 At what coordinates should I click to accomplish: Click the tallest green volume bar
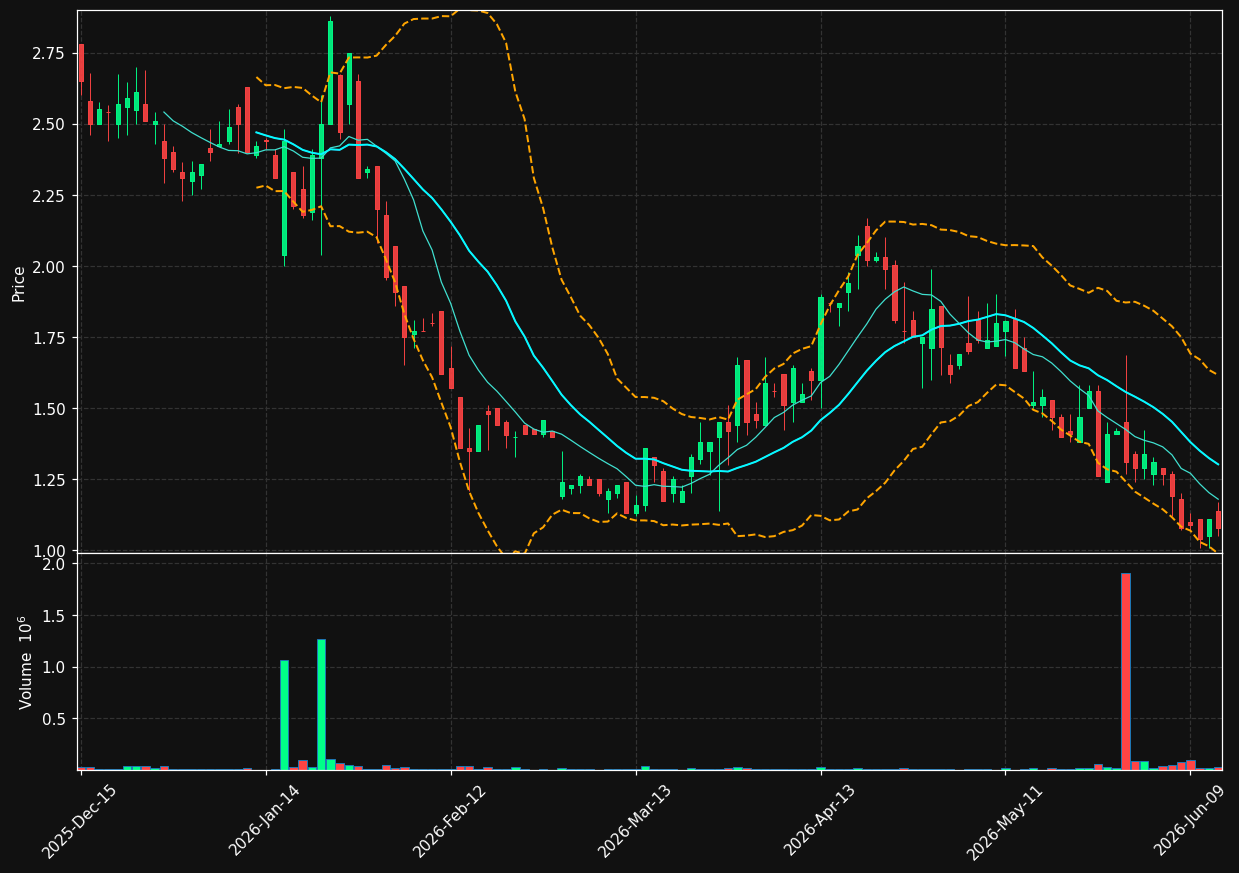click(321, 704)
